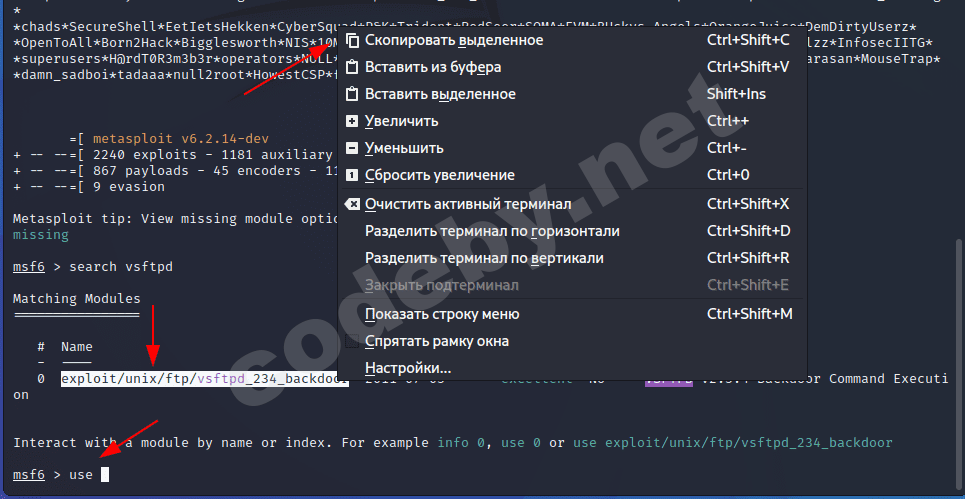Click "search vsftpd" command text
This screenshot has width=965, height=499.
(x=121, y=267)
